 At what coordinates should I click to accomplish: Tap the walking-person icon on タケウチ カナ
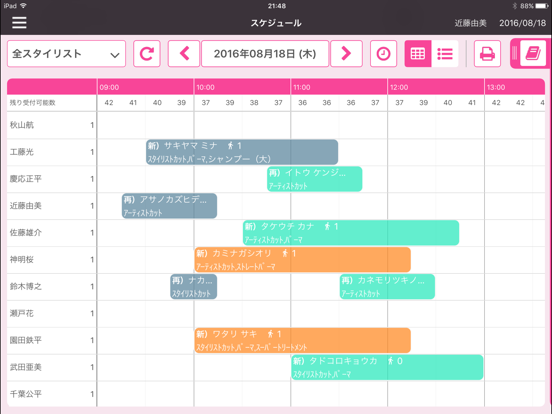[327, 226]
